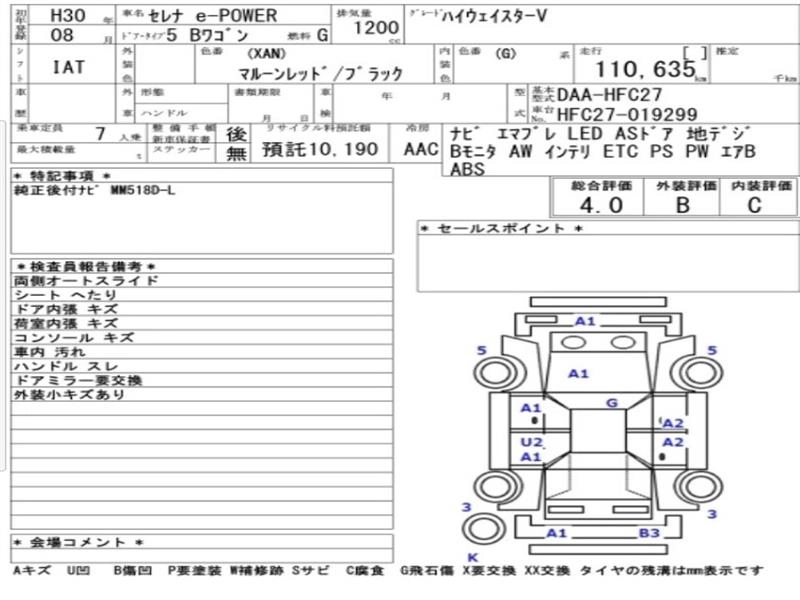800x600 pixels.
Task: Select the seating capacity value "7"
Action: tap(101, 134)
